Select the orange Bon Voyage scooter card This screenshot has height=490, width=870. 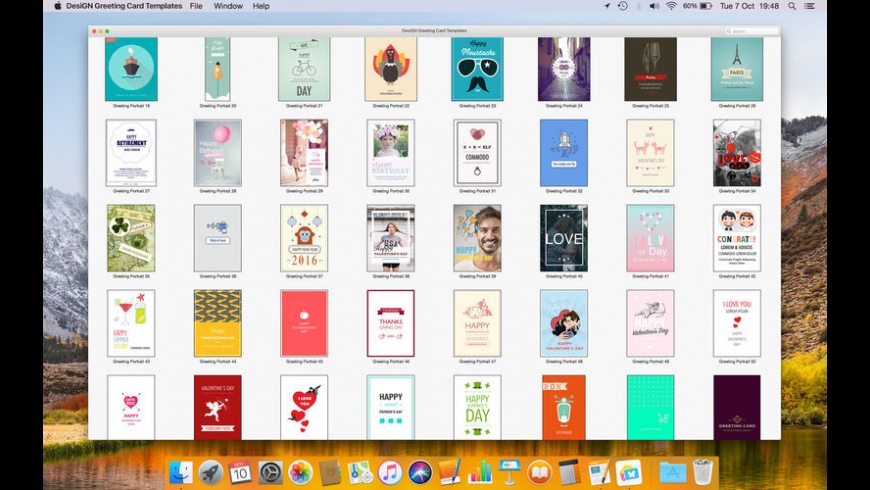564,407
